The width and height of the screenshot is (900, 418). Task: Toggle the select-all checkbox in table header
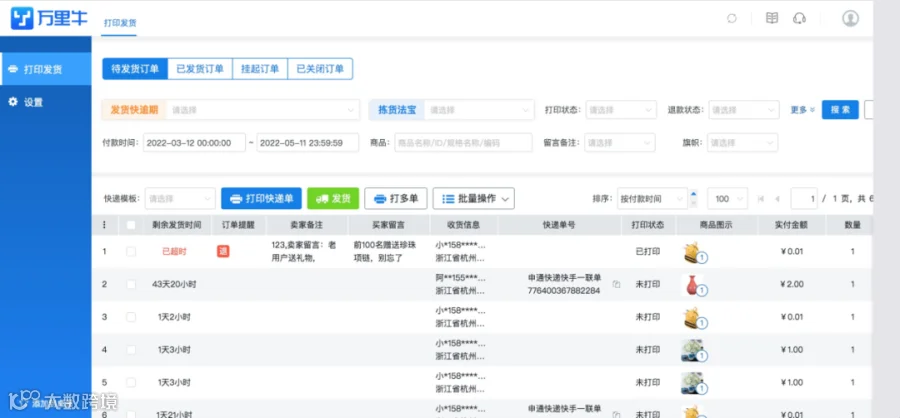click(131, 225)
